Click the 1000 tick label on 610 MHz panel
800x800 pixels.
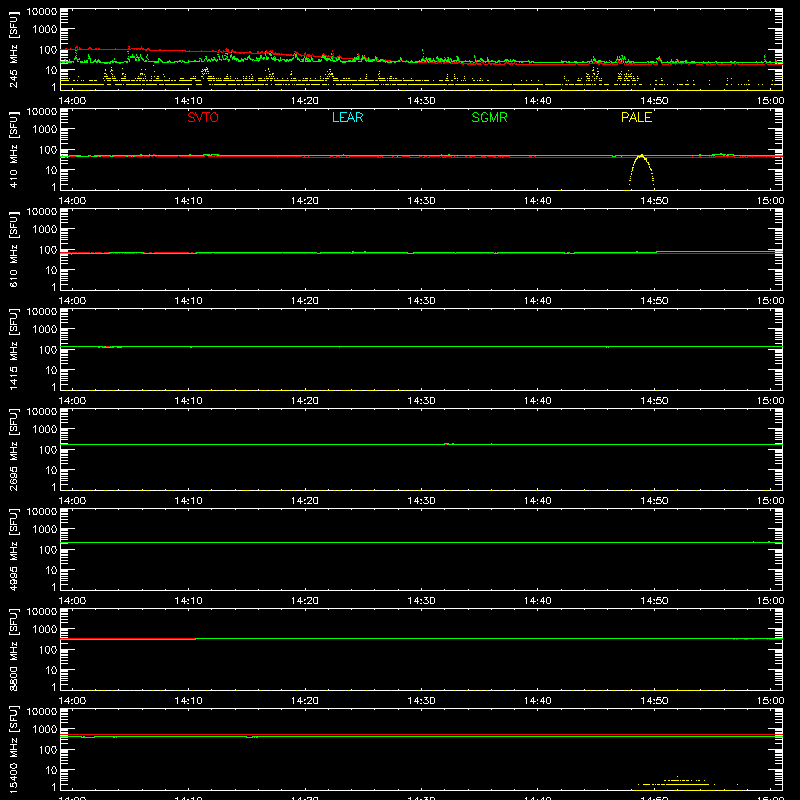click(45, 229)
